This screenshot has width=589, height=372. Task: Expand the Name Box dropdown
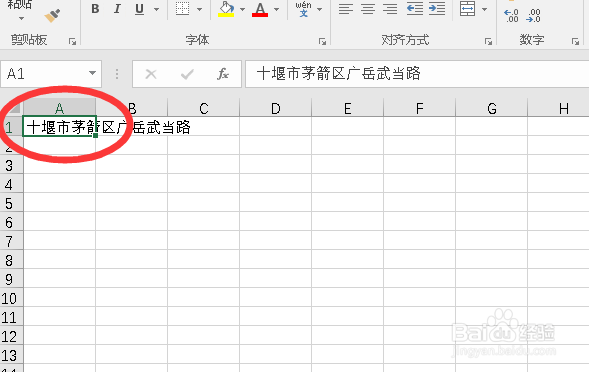tap(92, 73)
